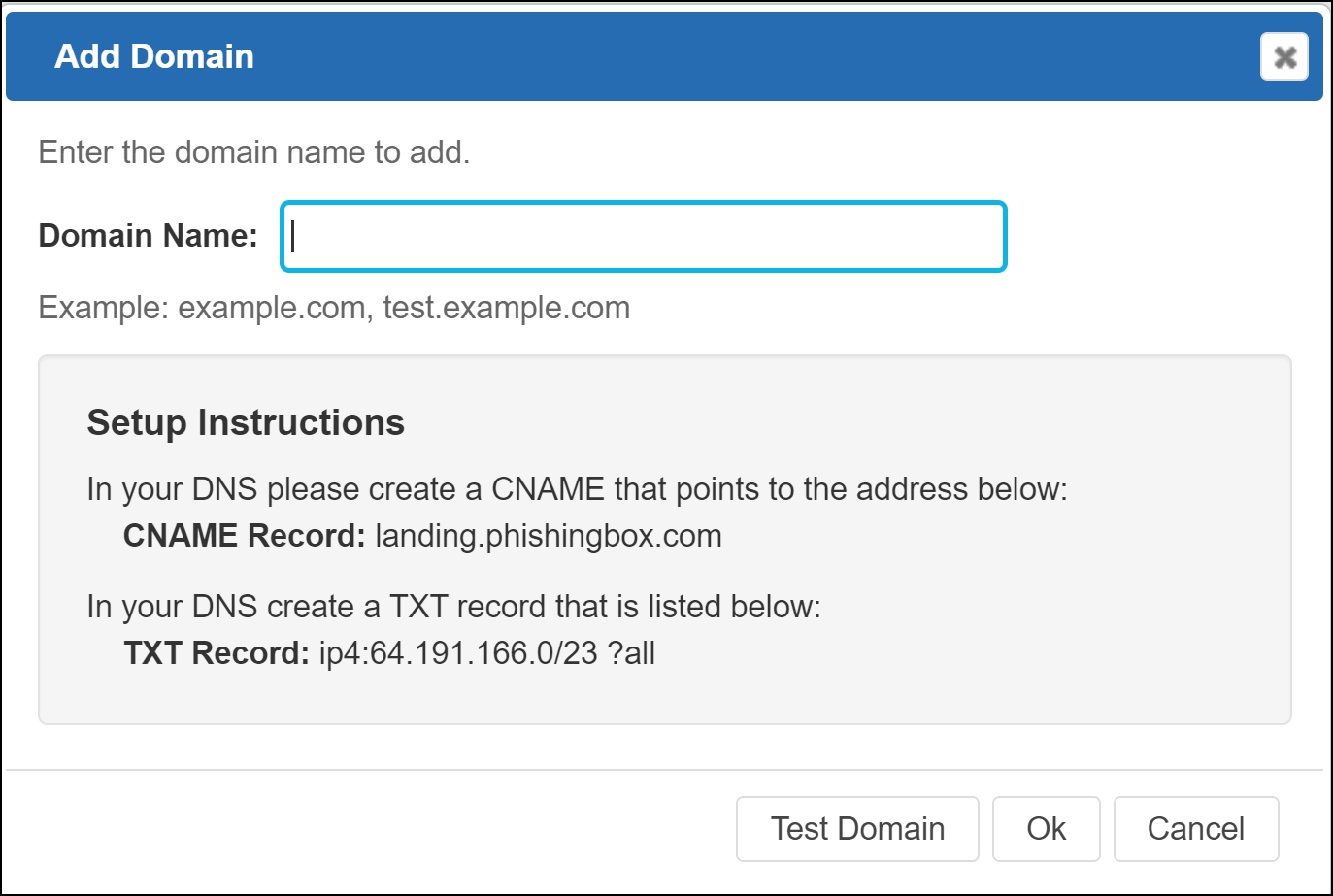Click the Setup Instructions heading

coord(246,422)
